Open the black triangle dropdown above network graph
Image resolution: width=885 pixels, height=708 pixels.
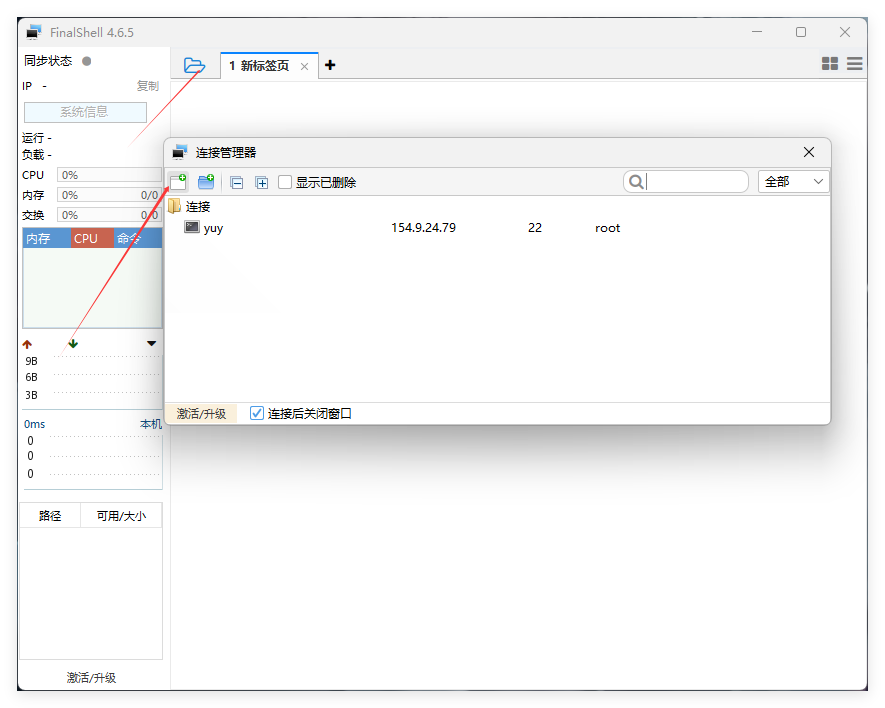pos(152,343)
